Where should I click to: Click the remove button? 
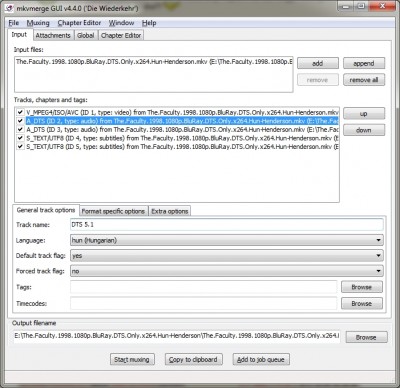pos(318,80)
